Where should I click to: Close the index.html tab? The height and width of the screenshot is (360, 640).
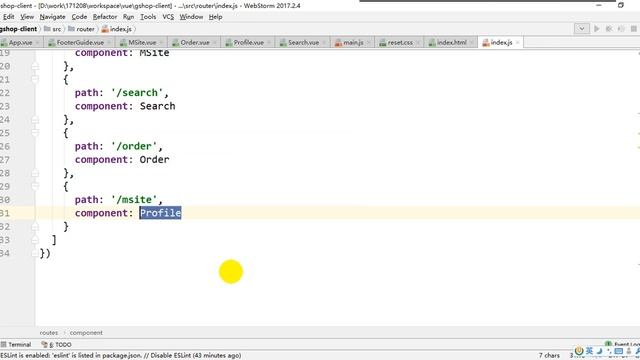(x=471, y=42)
